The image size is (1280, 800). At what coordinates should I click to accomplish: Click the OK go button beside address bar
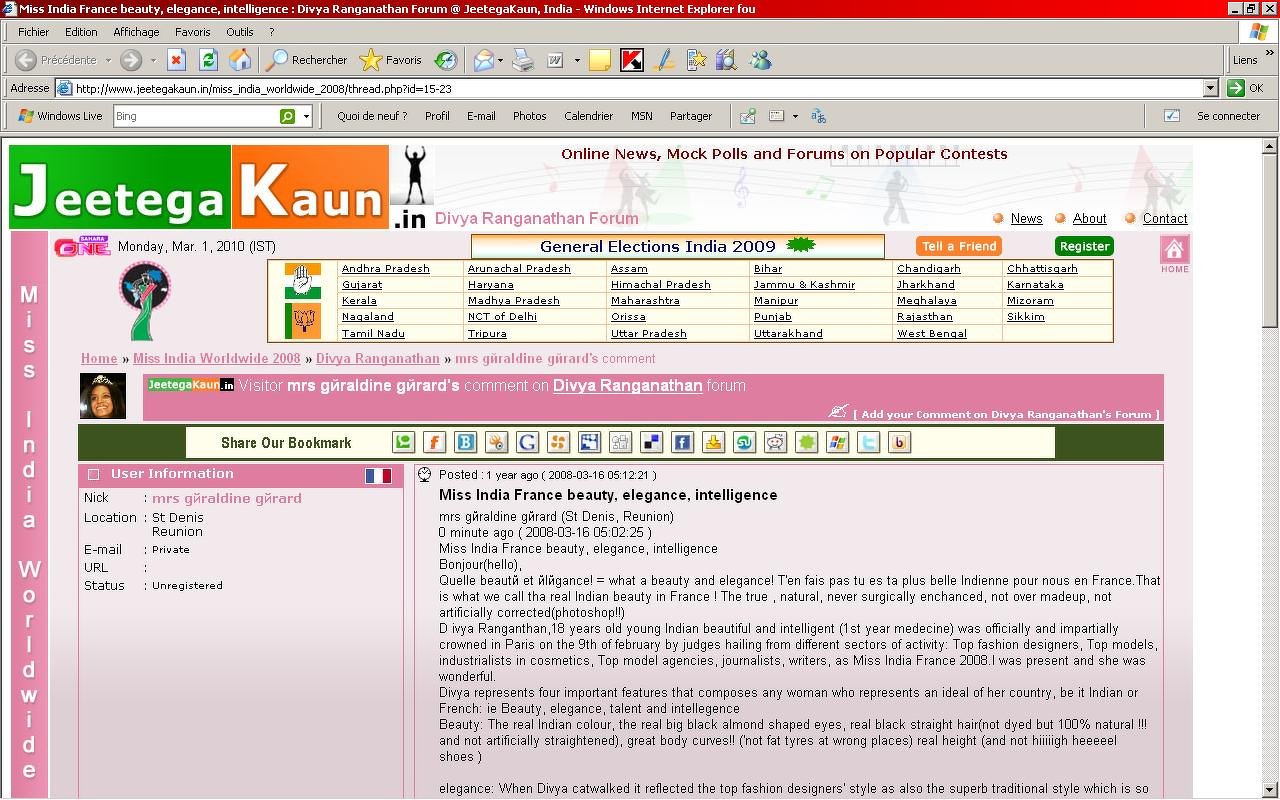click(1245, 88)
